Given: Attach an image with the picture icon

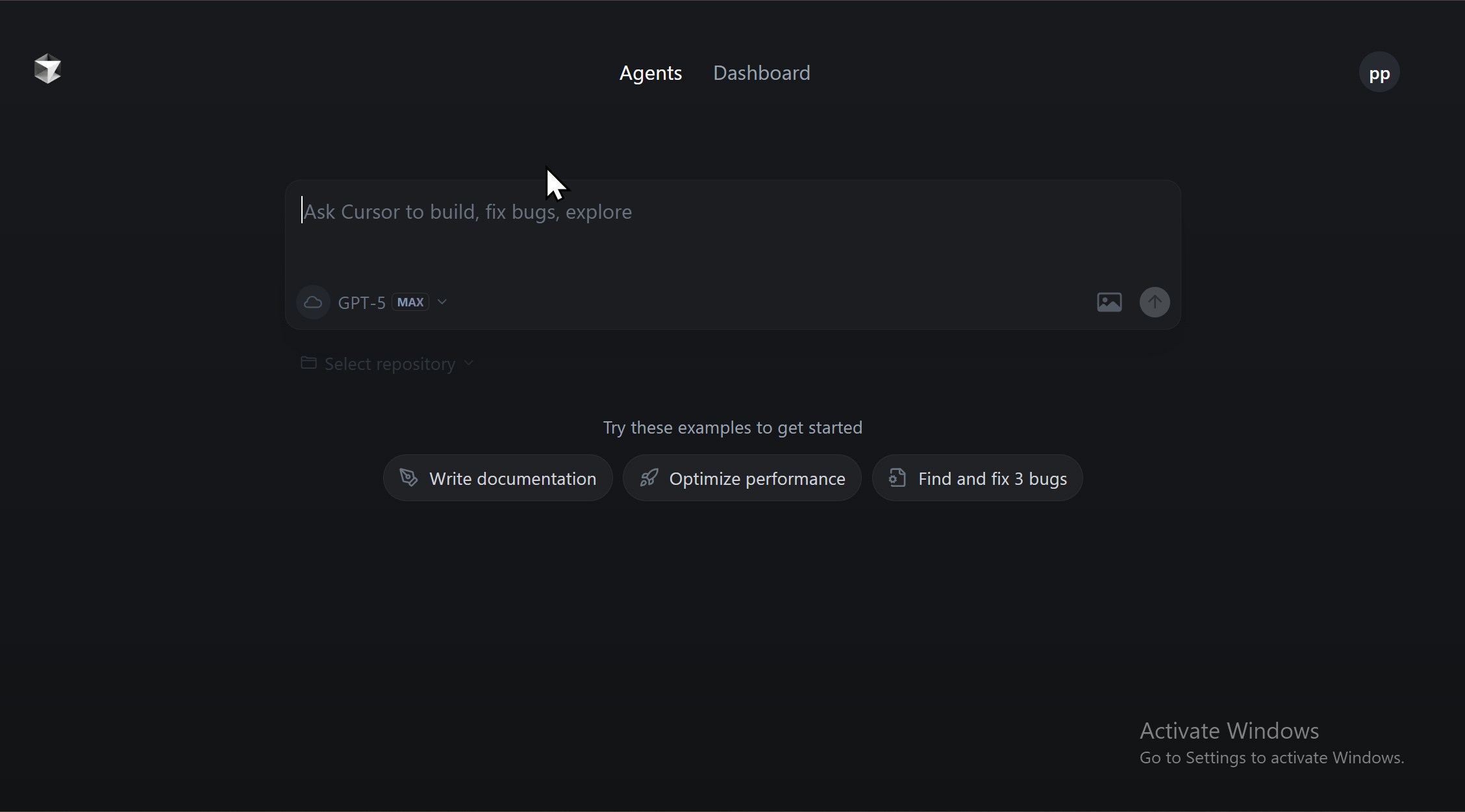Looking at the screenshot, I should click(x=1109, y=302).
